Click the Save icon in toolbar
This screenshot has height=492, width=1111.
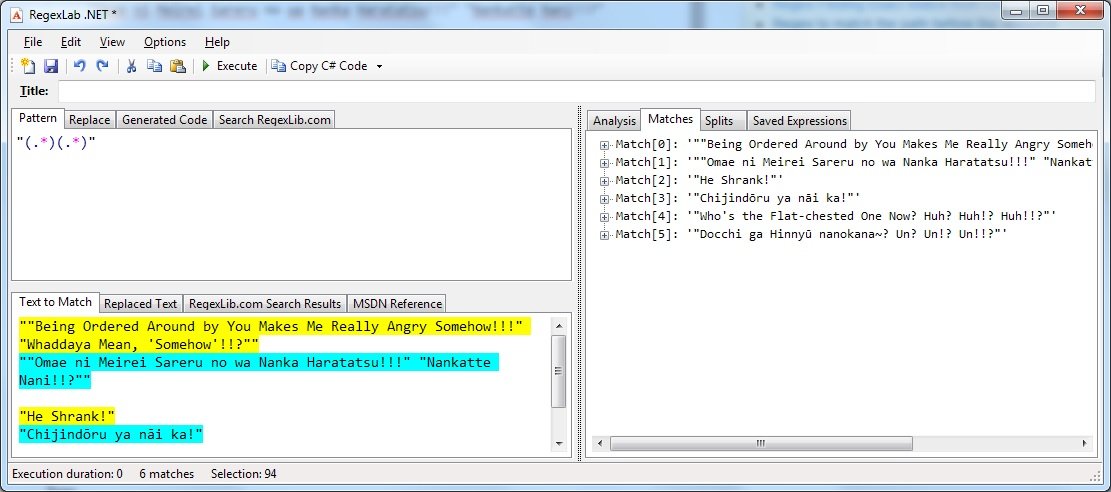tap(50, 66)
